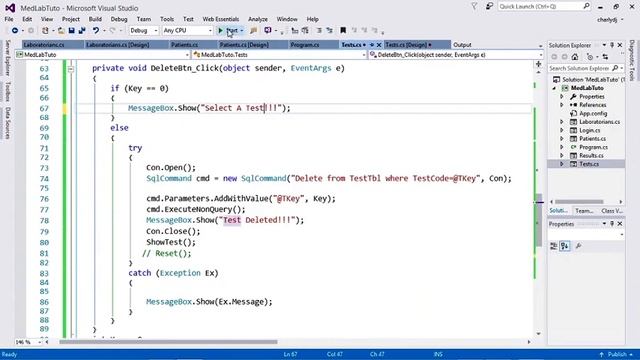Click the Open File folder icon
The width and height of the screenshot is (640, 360).
pos(61,31)
